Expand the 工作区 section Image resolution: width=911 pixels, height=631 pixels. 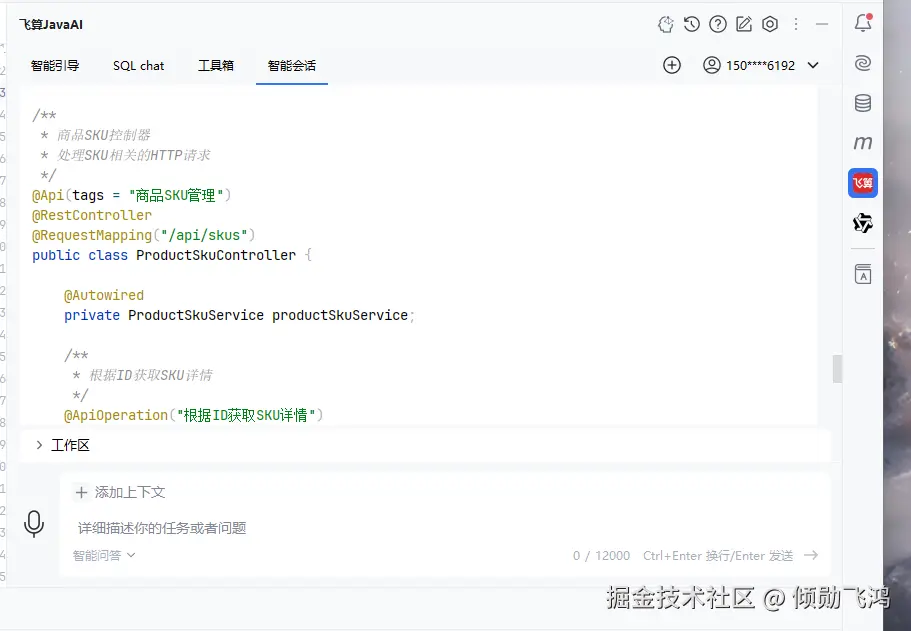pos(63,445)
